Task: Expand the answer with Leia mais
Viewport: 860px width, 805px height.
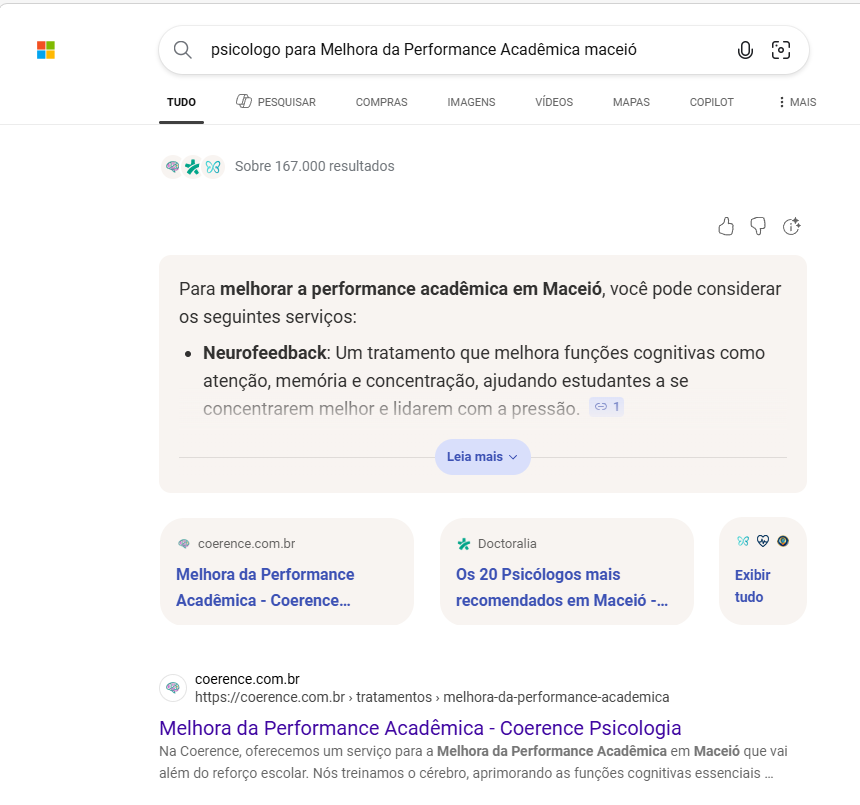Action: [x=483, y=457]
